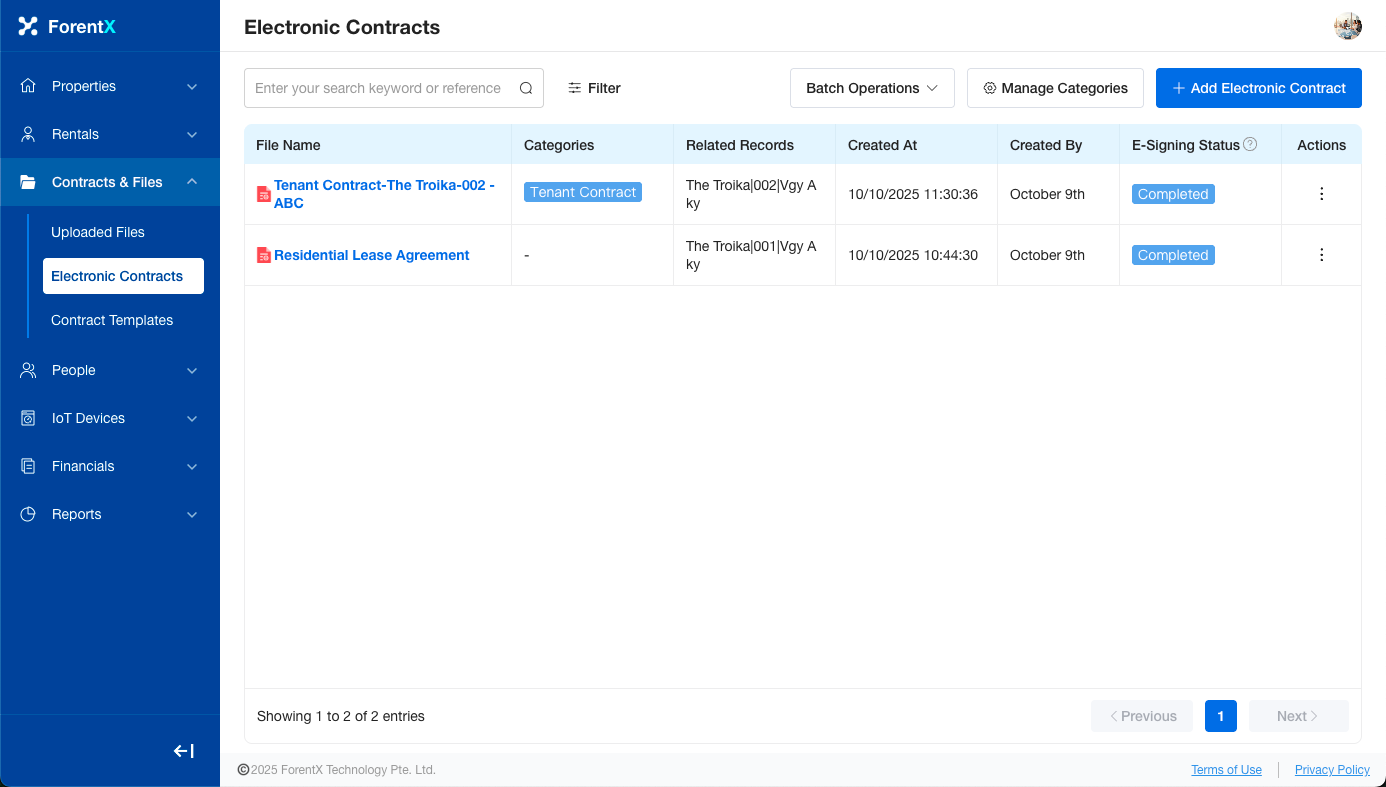Click the E-Signing Status help icon

[x=1250, y=145]
